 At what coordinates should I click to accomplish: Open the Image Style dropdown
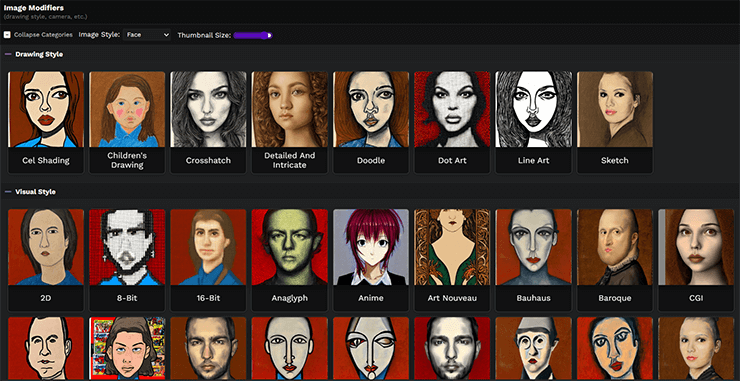tap(146, 35)
